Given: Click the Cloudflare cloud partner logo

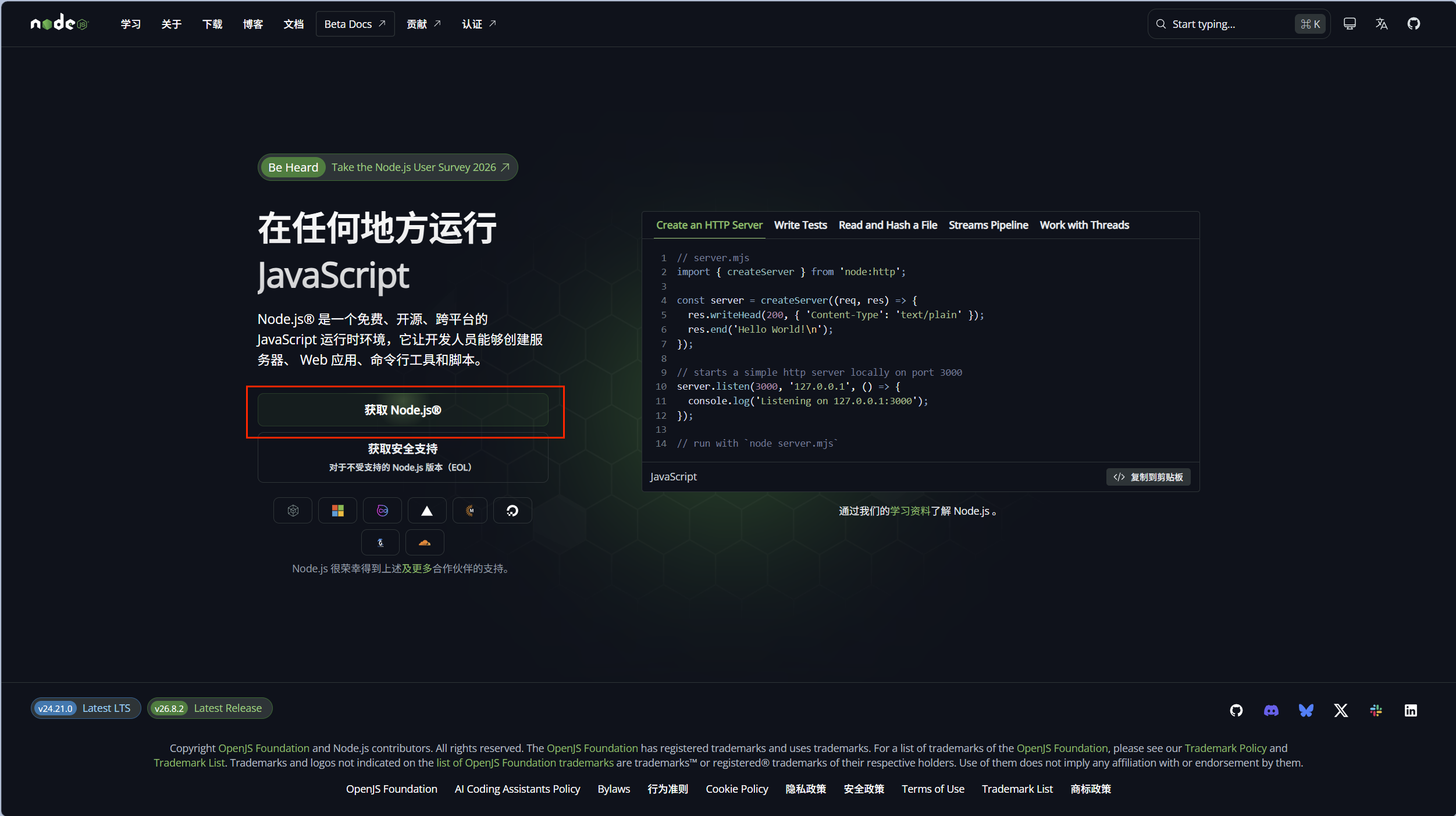Looking at the screenshot, I should (425, 543).
